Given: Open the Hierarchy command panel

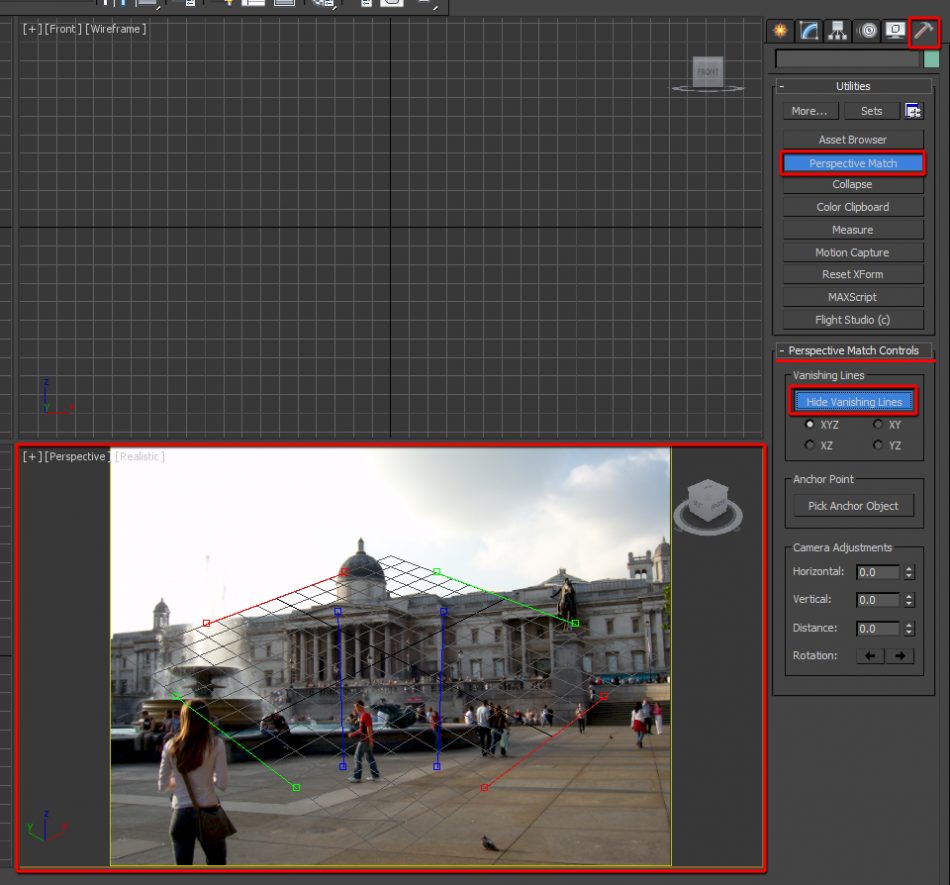Looking at the screenshot, I should pyautogui.click(x=837, y=30).
